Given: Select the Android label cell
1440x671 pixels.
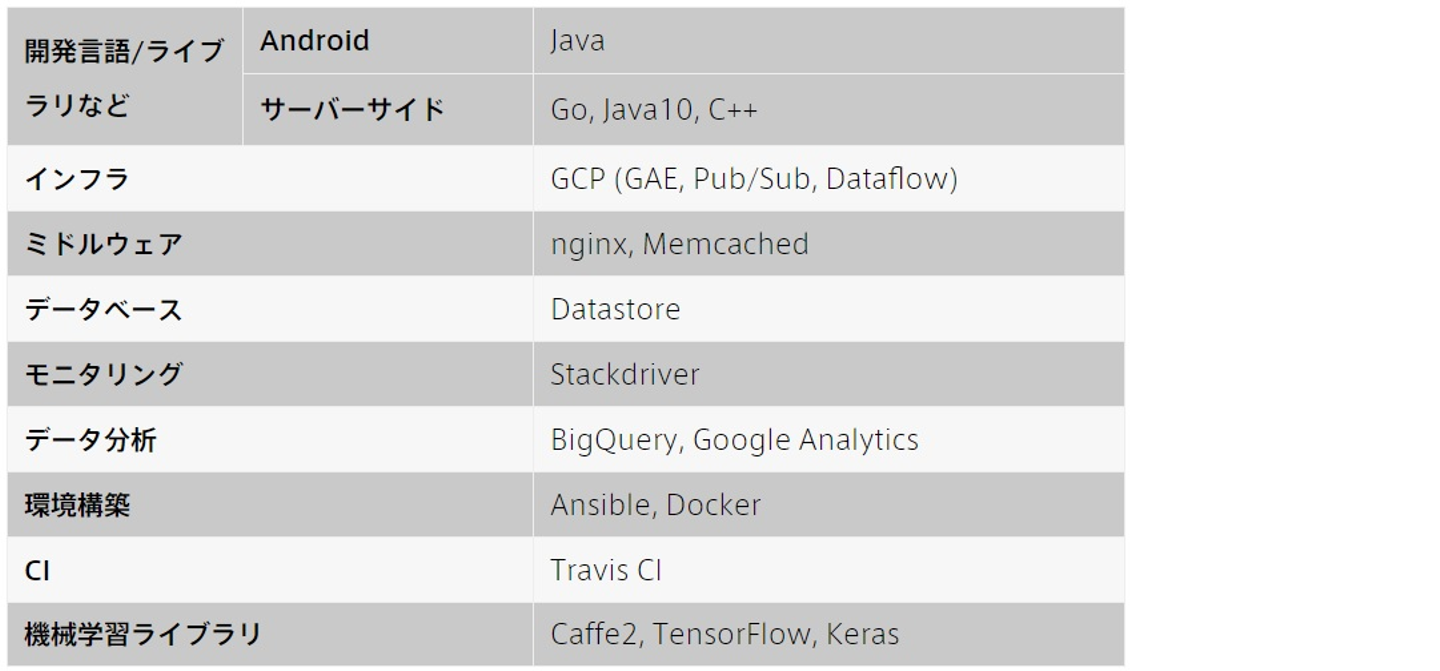Looking at the screenshot, I should [315, 41].
